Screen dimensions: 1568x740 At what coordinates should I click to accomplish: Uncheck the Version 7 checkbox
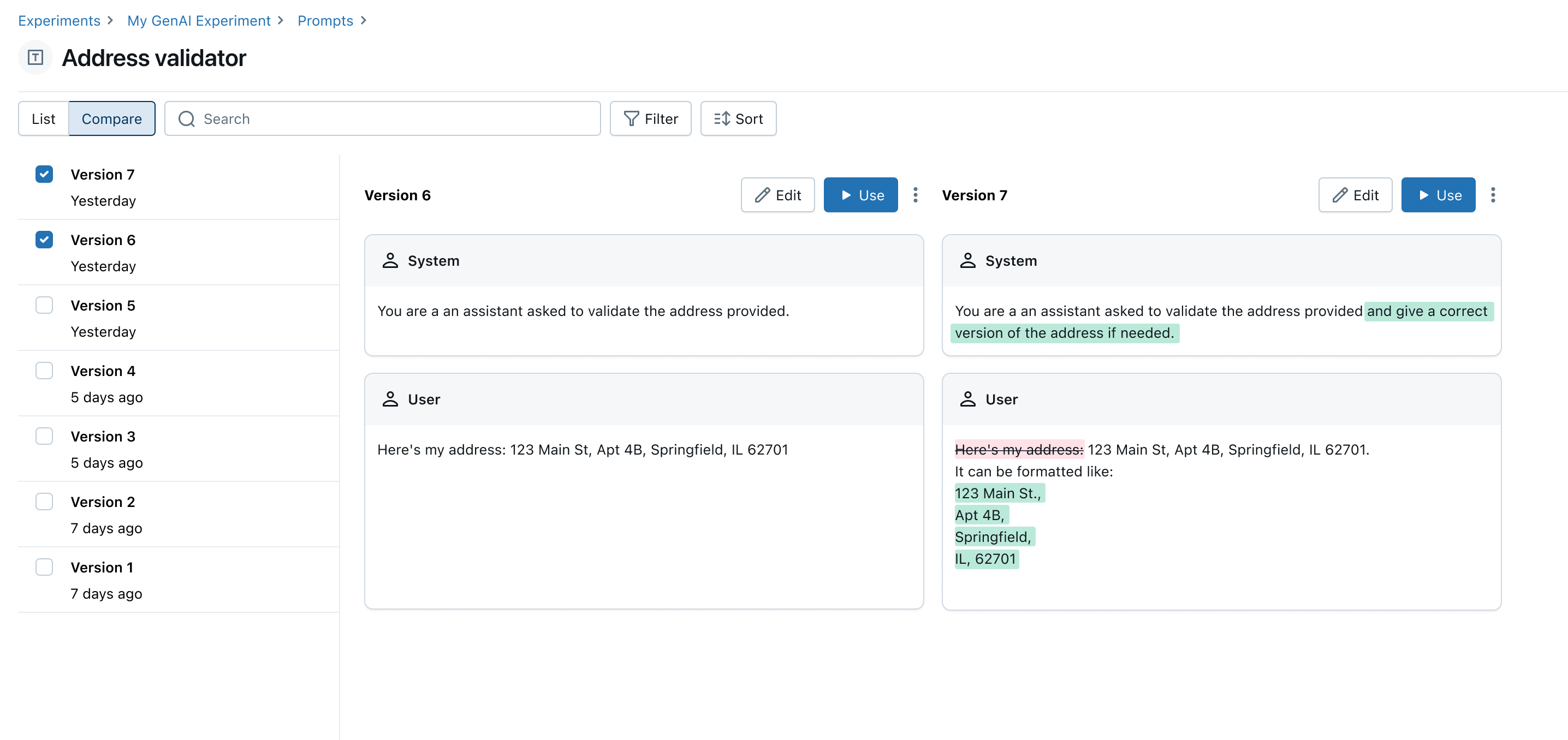pos(44,174)
